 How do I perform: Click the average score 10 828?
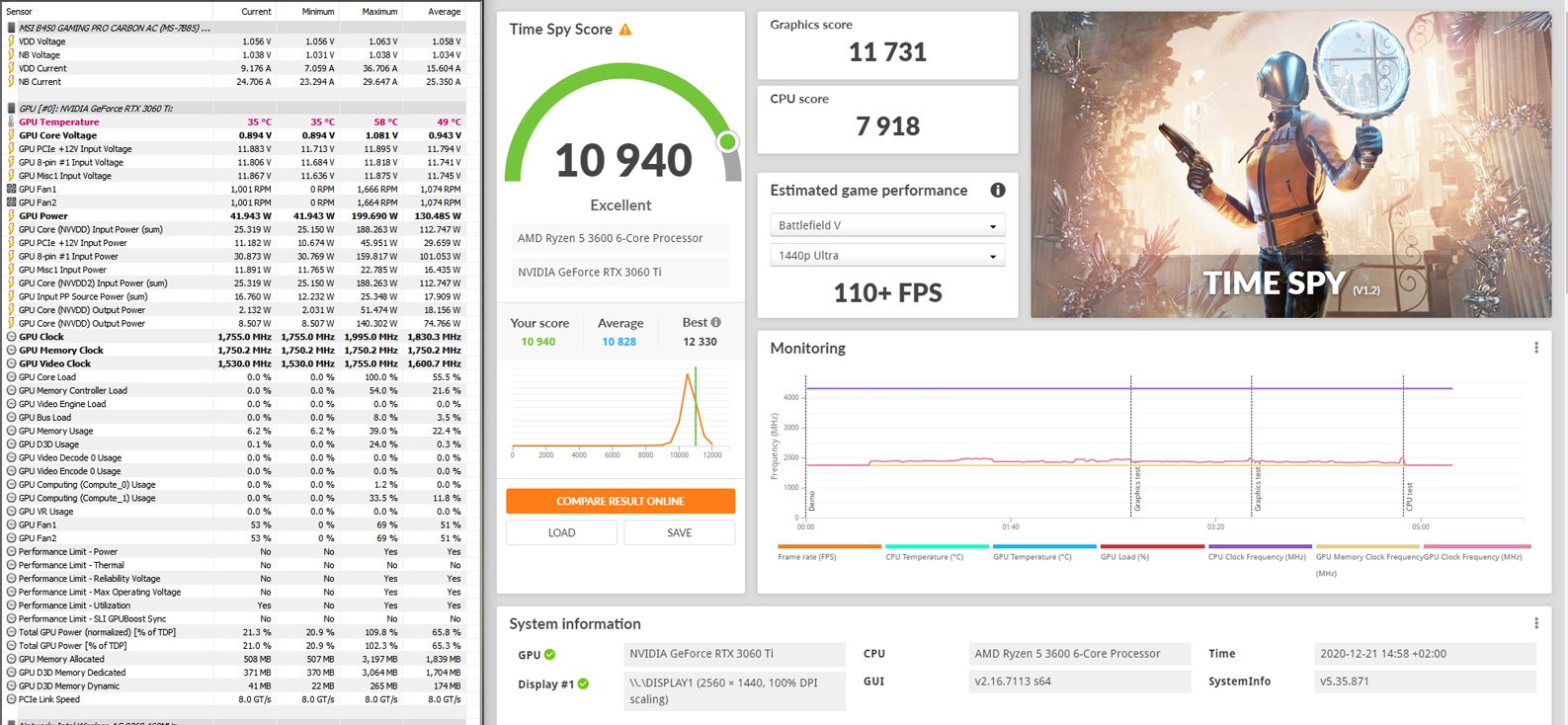coord(619,342)
